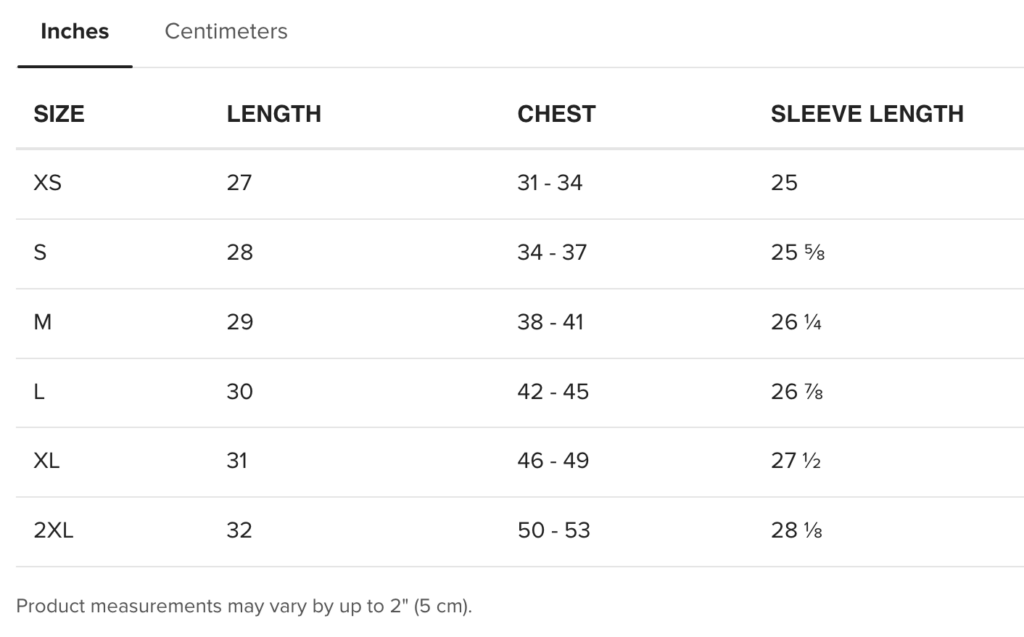
Task: Click chest value 31 - 34
Action: 550,183
